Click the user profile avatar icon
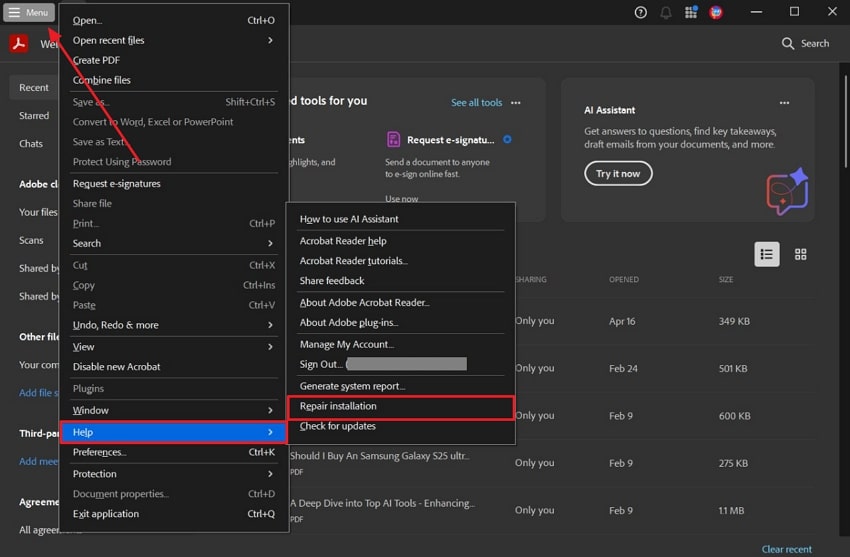The image size is (850, 557). [x=716, y=12]
